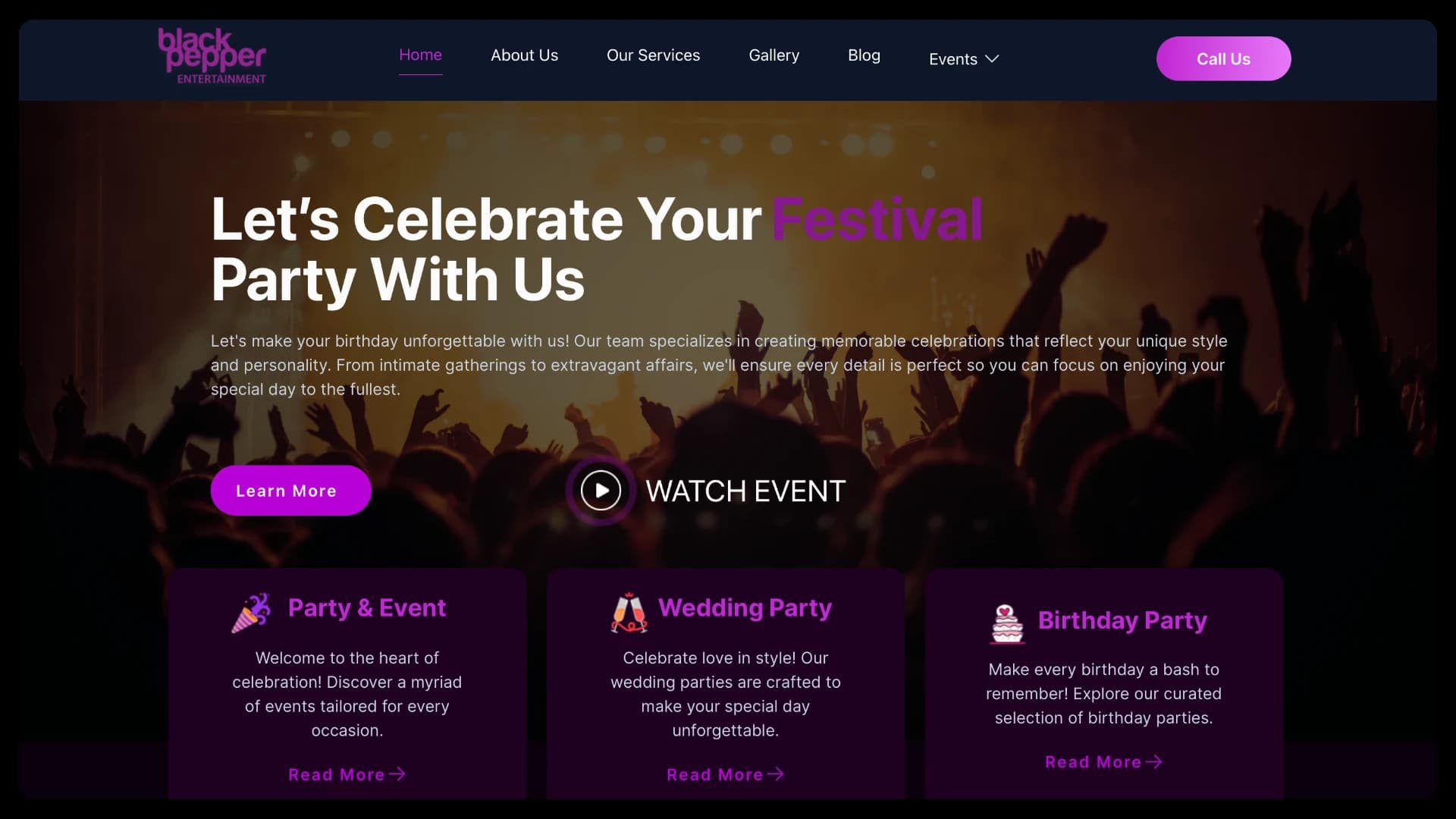Viewport: 1456px width, 819px height.
Task: Click the arrow beside Birthday Party Read More
Action: pyautogui.click(x=1155, y=762)
